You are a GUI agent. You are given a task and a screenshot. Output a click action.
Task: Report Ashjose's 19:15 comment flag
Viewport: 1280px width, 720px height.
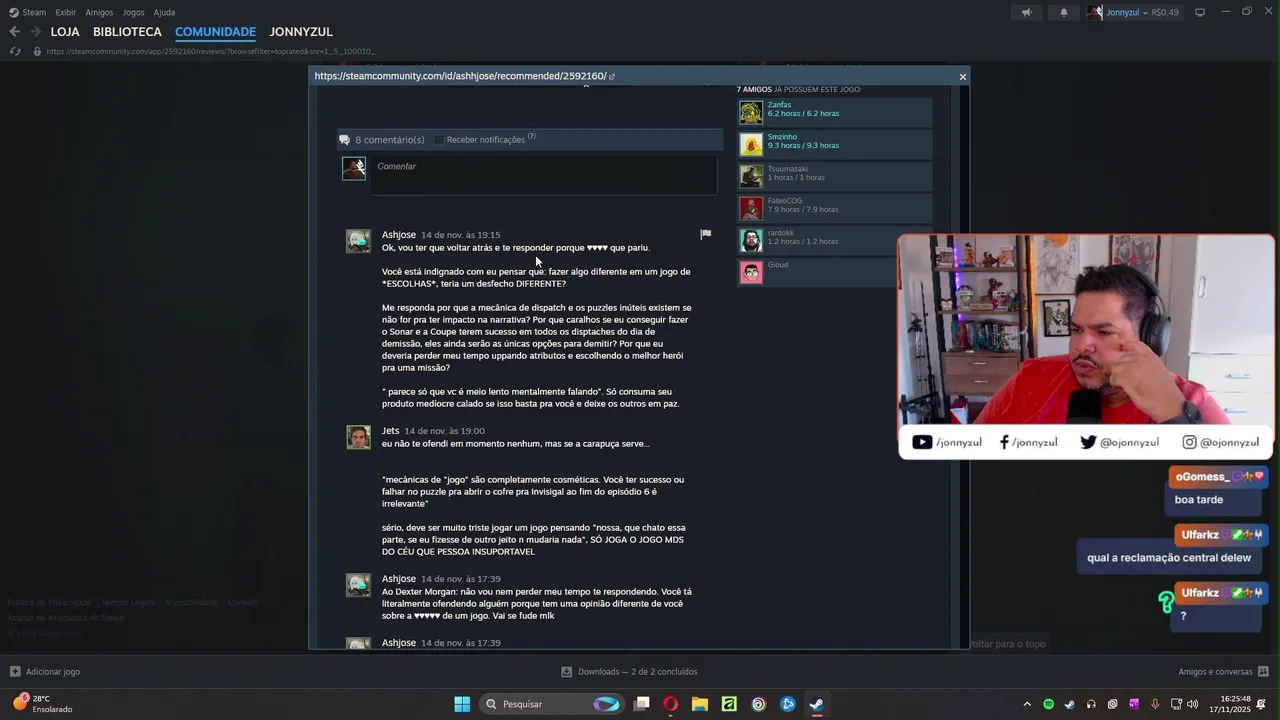pos(706,234)
